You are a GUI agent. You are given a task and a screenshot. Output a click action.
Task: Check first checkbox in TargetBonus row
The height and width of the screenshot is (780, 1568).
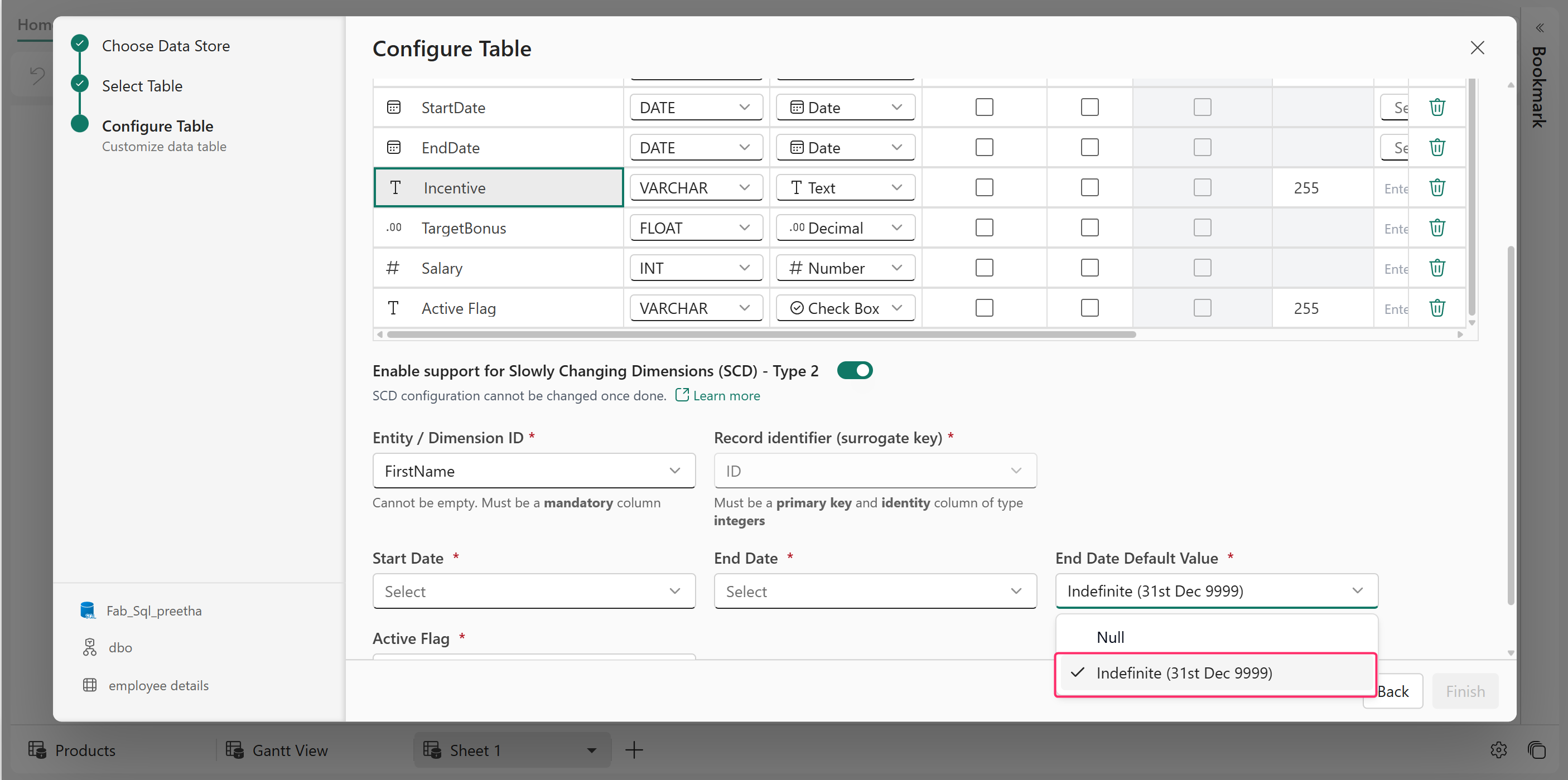coord(983,227)
